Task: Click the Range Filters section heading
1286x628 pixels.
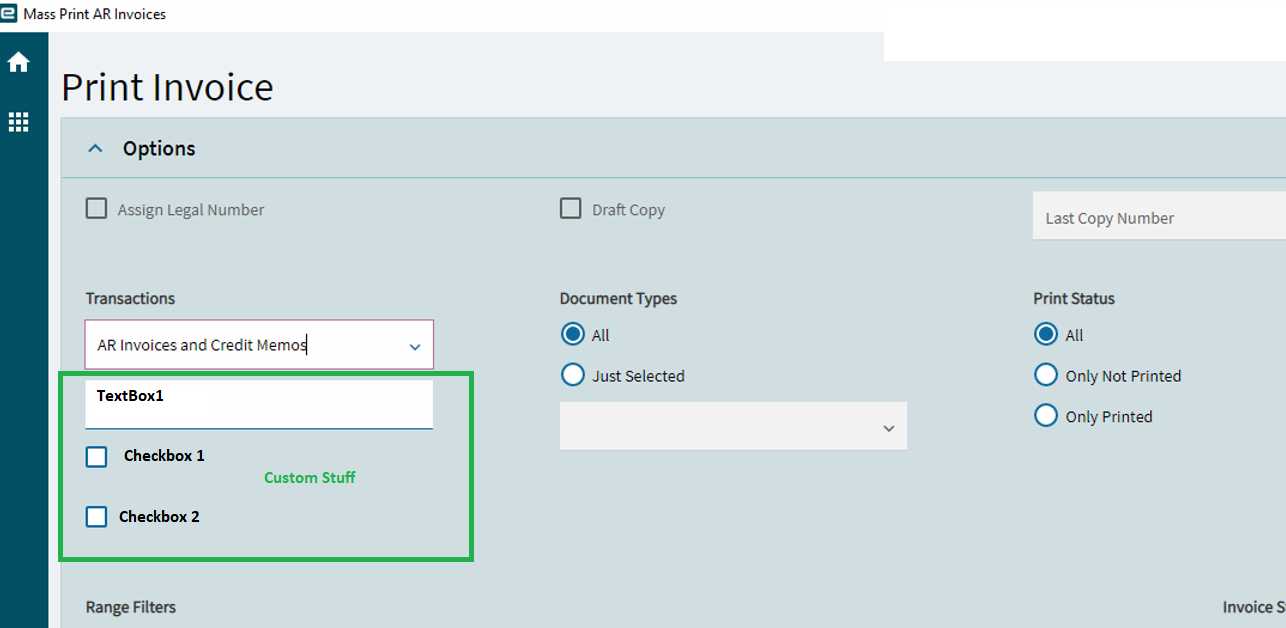Action: (132, 607)
